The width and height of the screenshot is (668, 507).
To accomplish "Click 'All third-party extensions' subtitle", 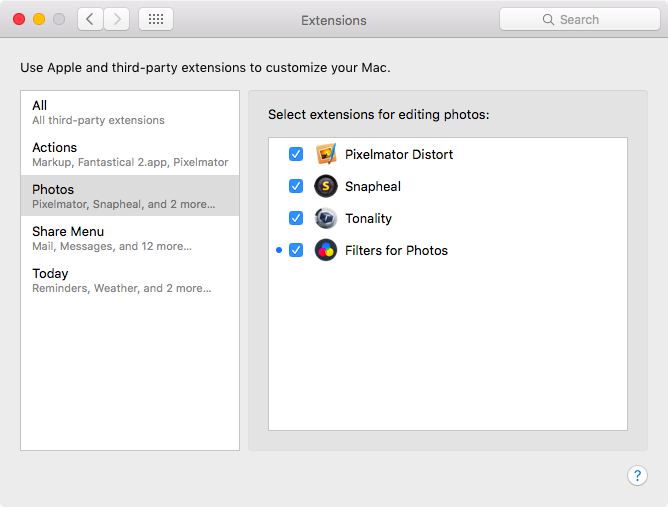I will click(x=98, y=120).
